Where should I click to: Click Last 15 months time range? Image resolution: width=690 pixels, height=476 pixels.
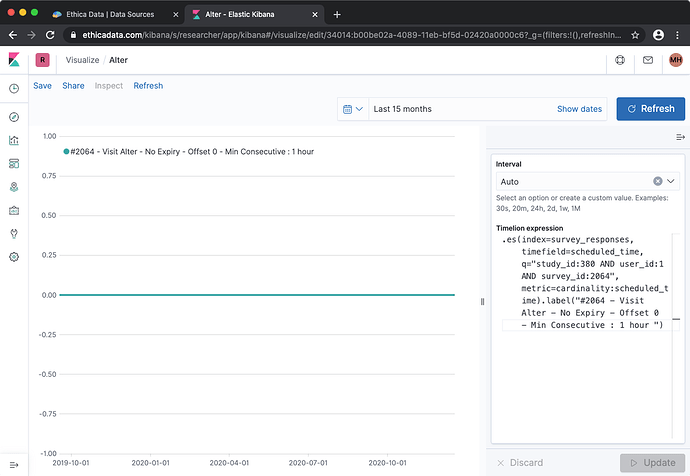(x=403, y=109)
